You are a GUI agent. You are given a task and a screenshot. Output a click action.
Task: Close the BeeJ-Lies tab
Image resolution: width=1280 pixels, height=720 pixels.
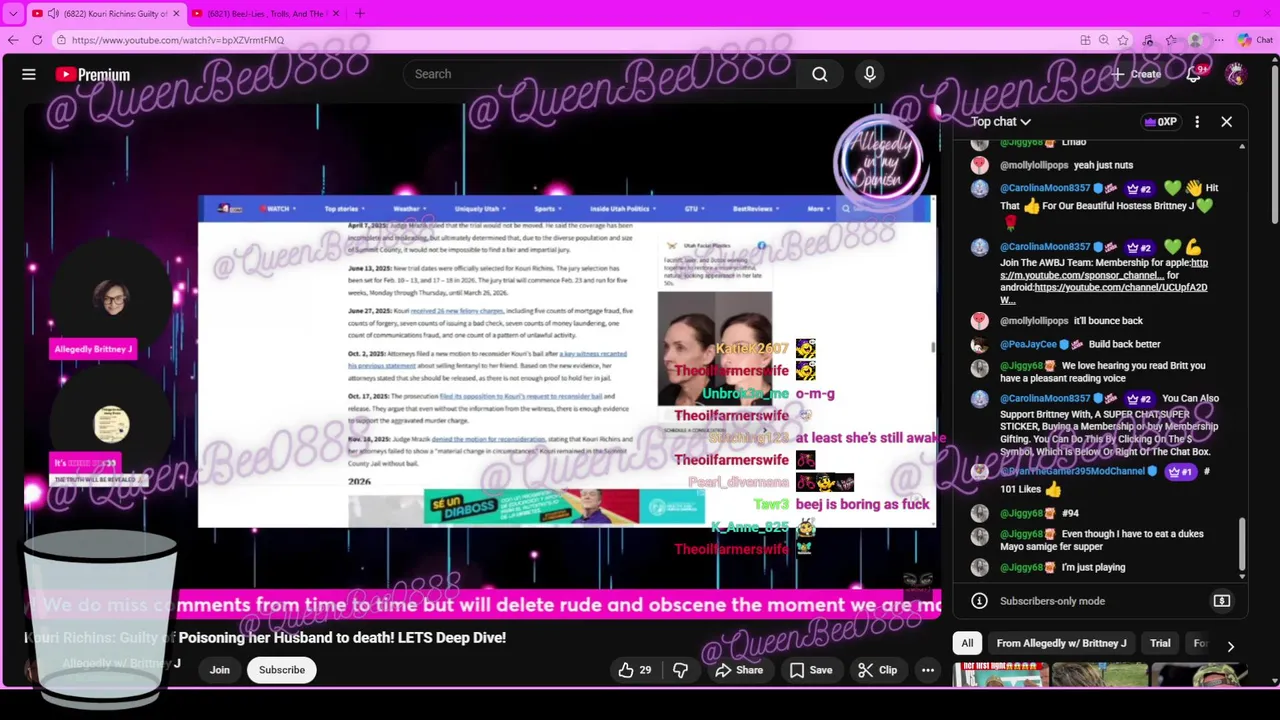pos(336,14)
